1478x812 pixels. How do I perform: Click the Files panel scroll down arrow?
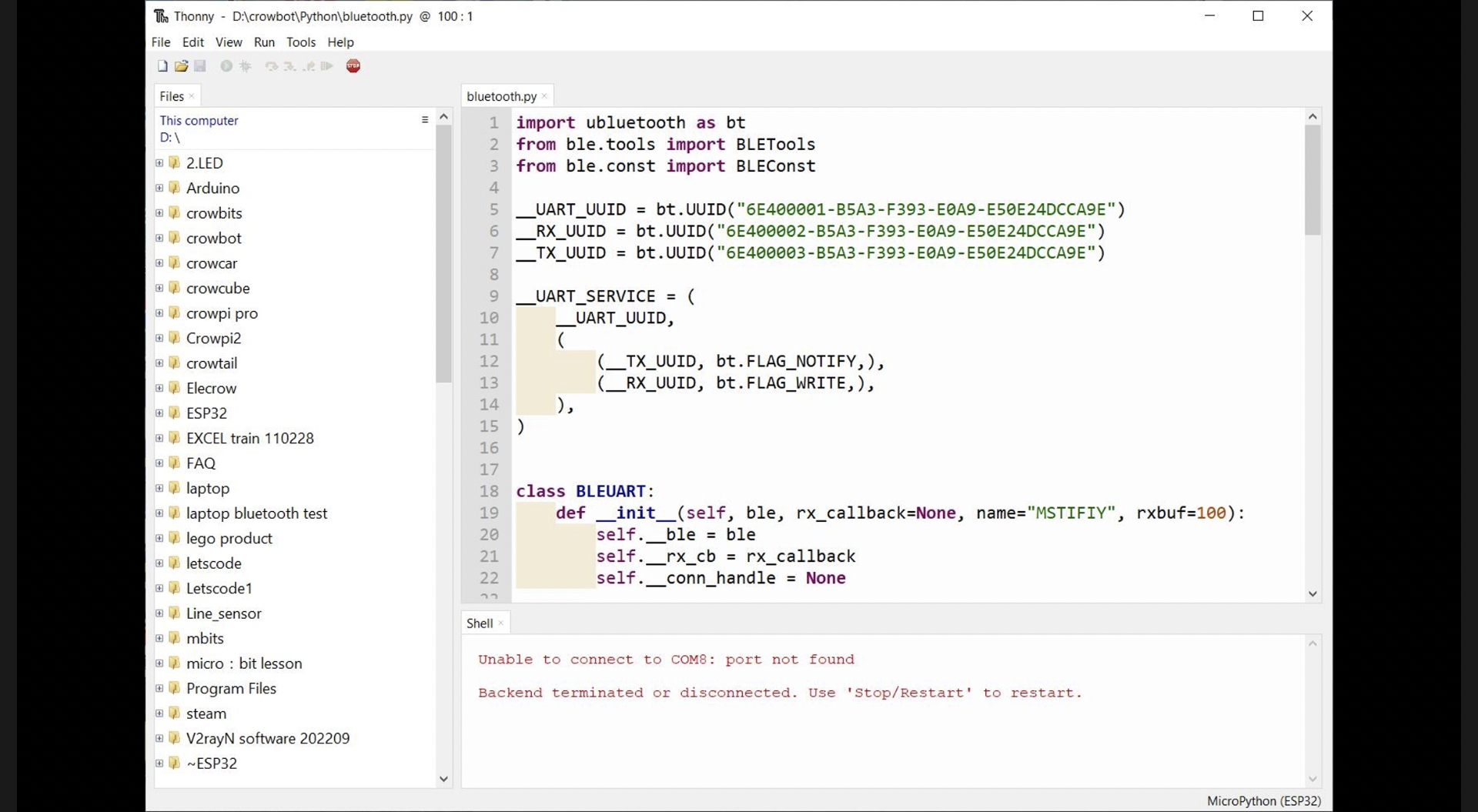pyautogui.click(x=443, y=779)
